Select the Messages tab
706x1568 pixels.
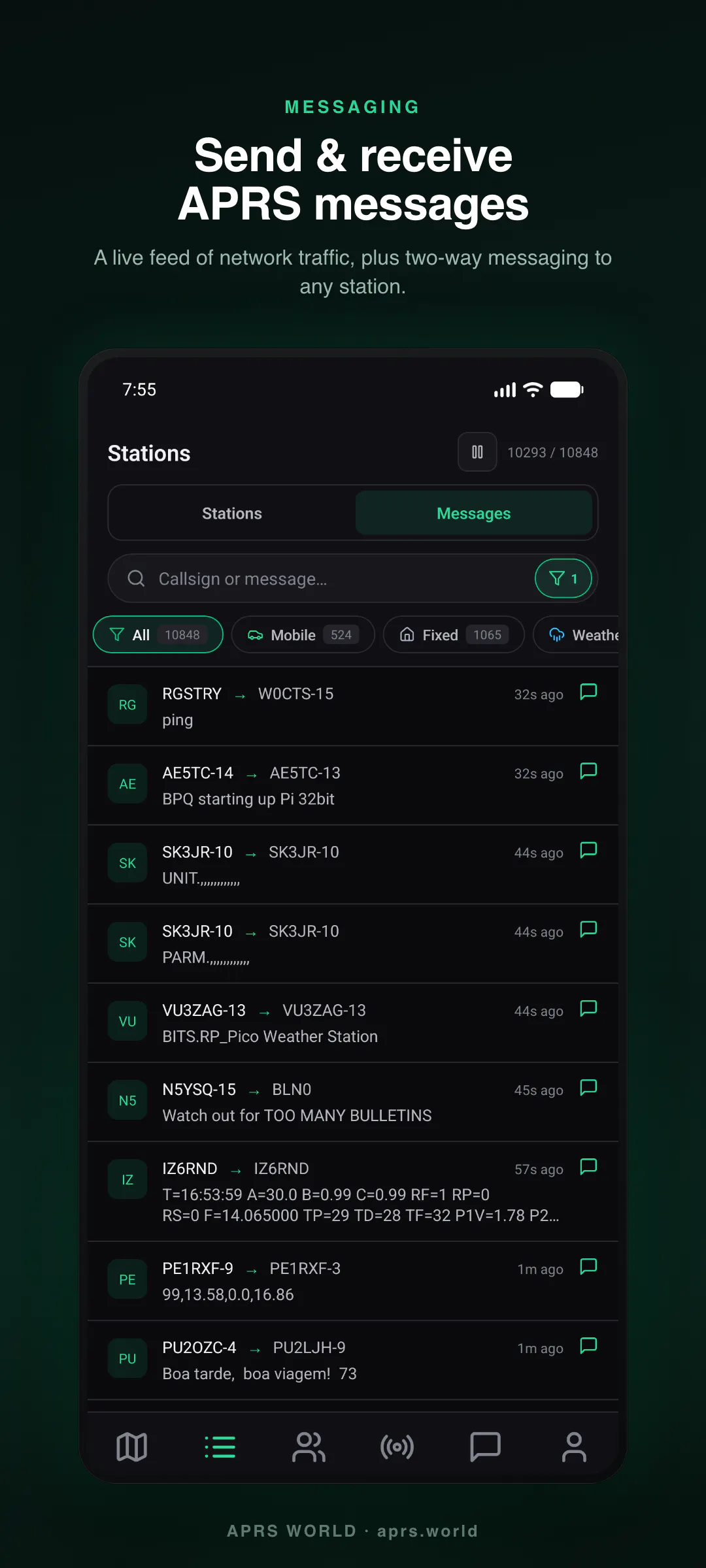point(474,514)
